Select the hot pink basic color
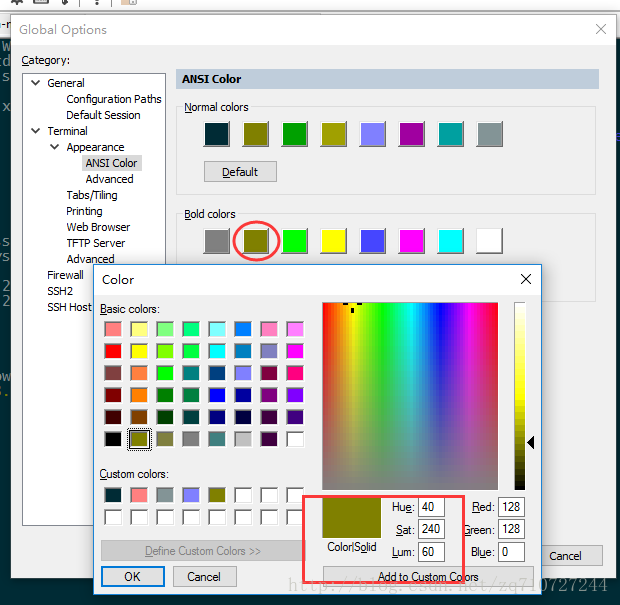620x605 pixels. click(x=295, y=373)
